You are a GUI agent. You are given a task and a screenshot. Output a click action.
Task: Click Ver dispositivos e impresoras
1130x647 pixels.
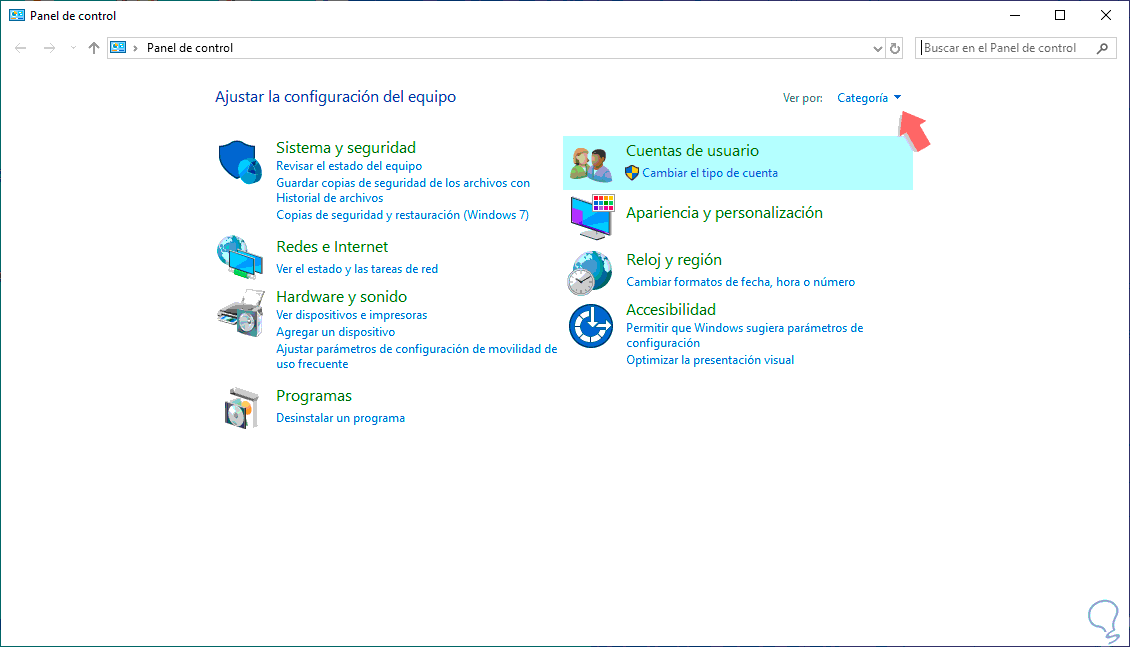[352, 315]
